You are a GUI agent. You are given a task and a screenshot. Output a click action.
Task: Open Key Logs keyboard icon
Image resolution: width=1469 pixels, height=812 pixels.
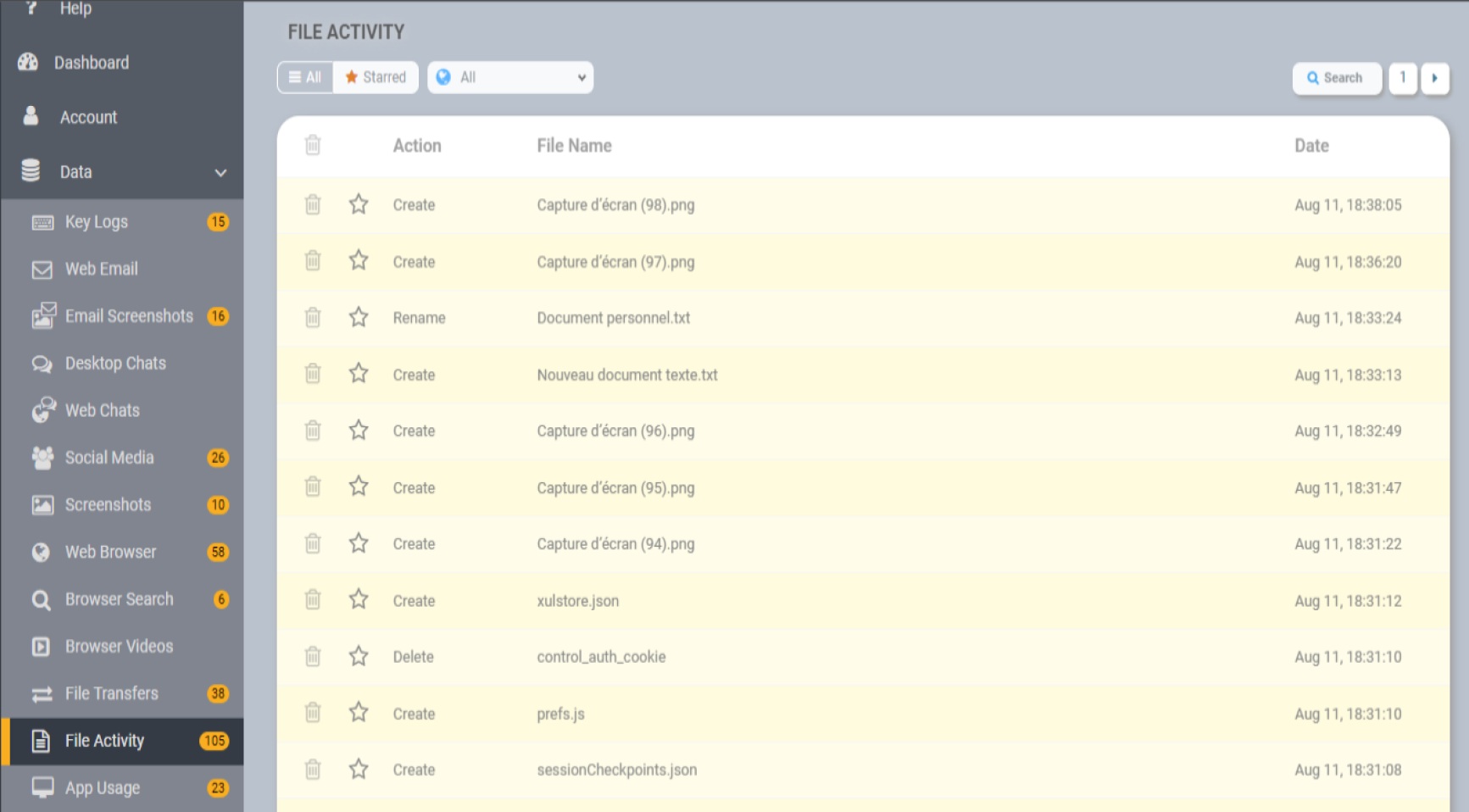42,222
